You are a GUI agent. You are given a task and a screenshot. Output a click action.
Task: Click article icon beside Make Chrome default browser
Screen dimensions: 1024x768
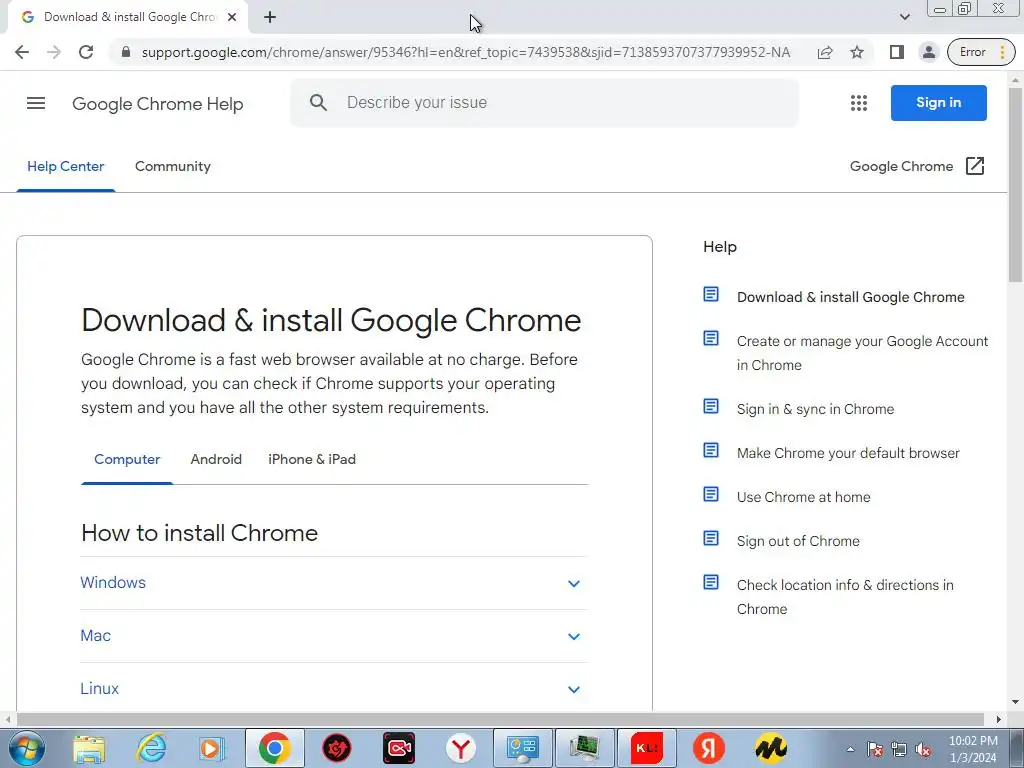point(711,451)
